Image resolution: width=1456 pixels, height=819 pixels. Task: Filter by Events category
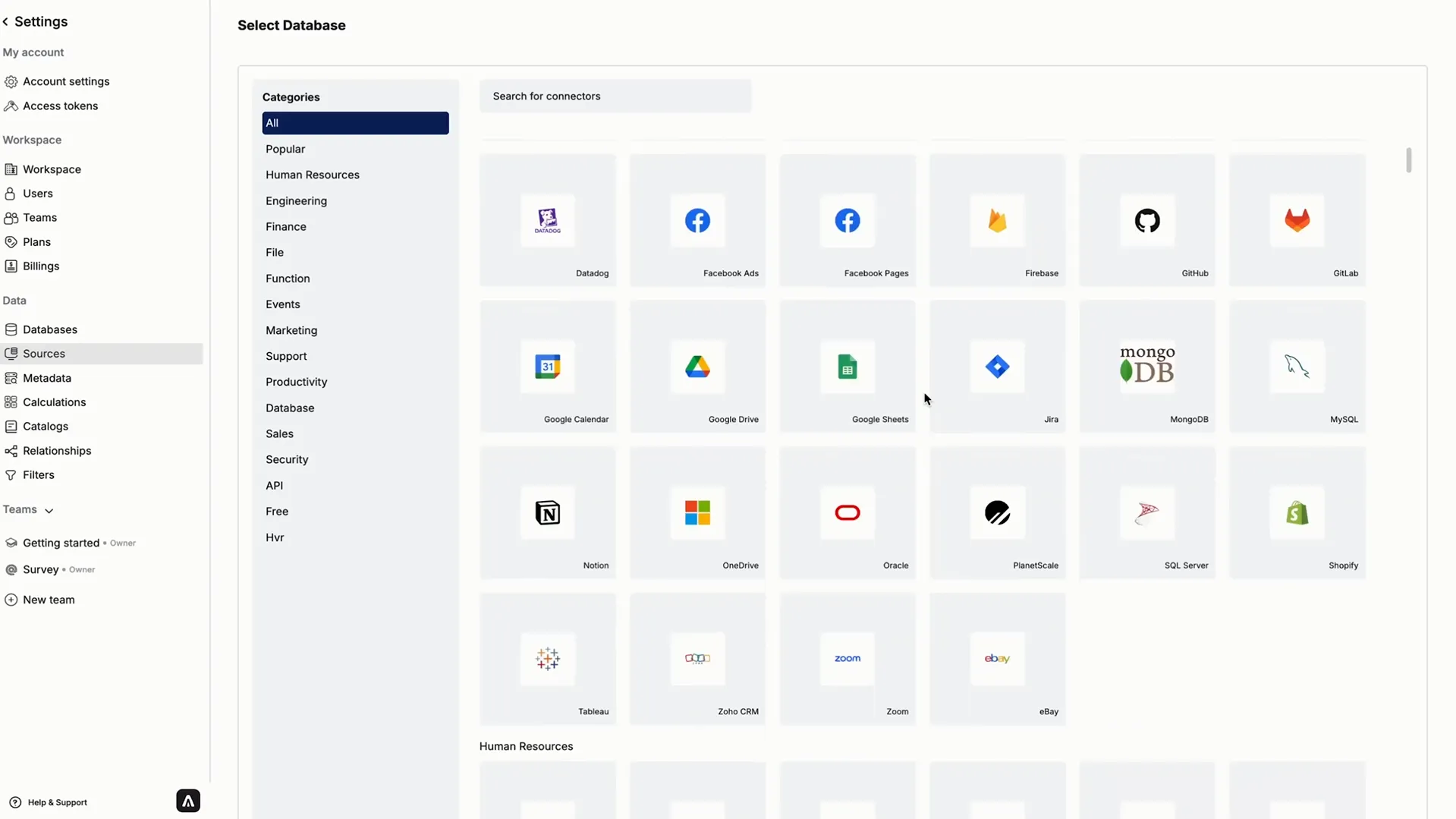[x=283, y=304]
